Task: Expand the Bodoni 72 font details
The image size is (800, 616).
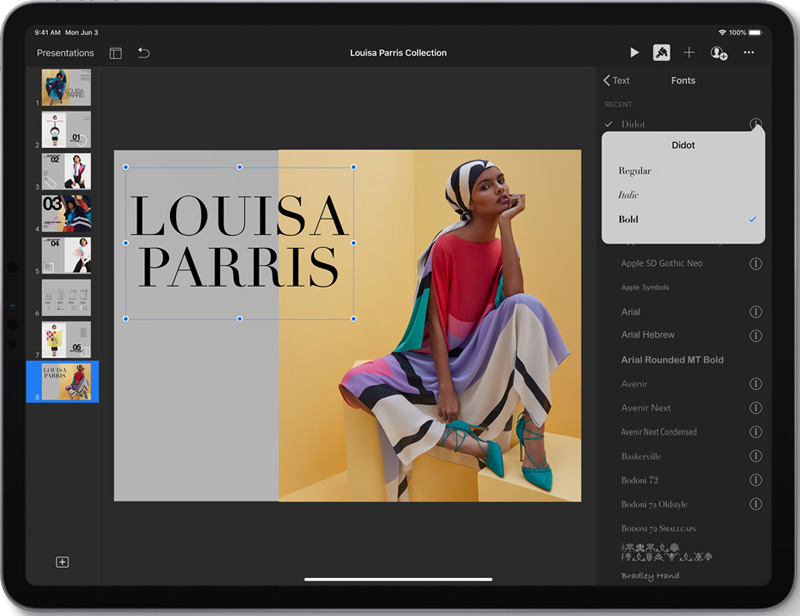Action: click(x=755, y=480)
